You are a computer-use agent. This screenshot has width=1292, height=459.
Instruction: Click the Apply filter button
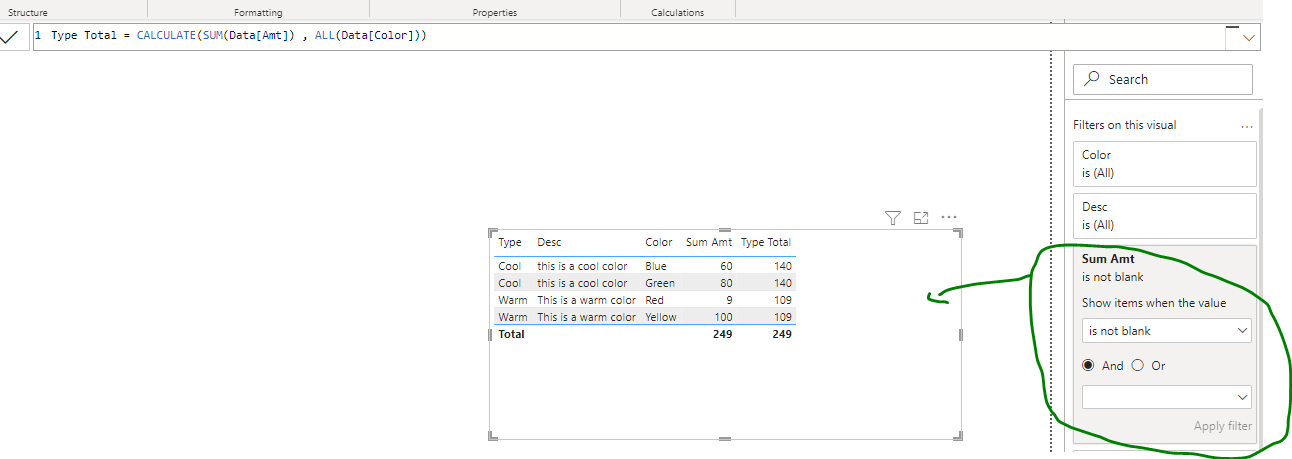tap(1222, 426)
